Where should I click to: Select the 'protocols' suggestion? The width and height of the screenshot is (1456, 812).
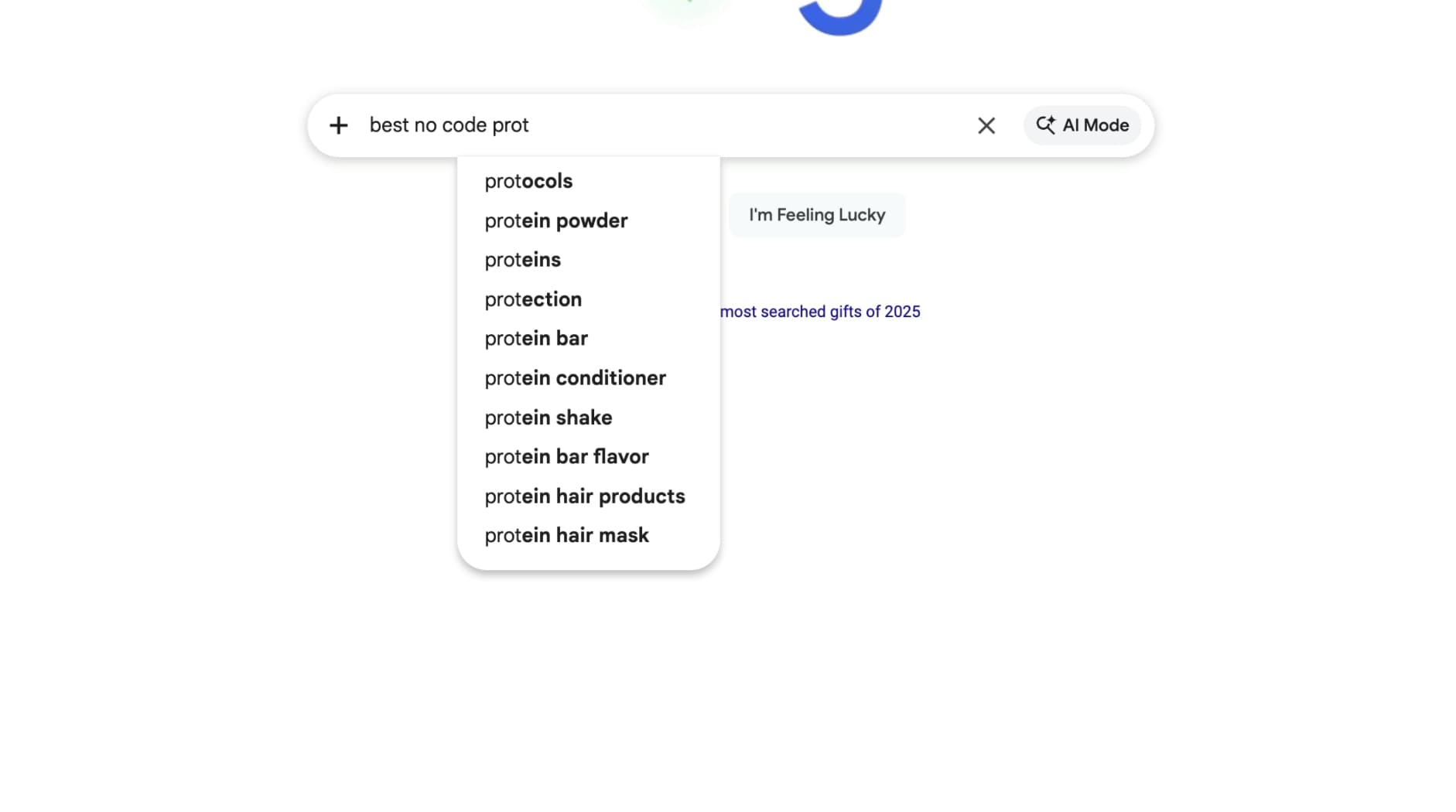[528, 181]
